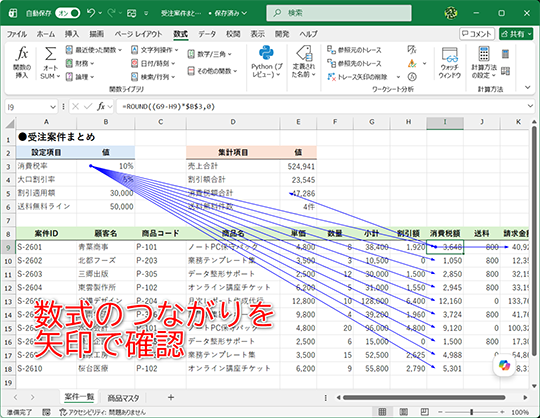The width and height of the screenshot is (540, 418).
Task: Click Remove Arrows (トレース矢印の削除)
Action: 357,76
